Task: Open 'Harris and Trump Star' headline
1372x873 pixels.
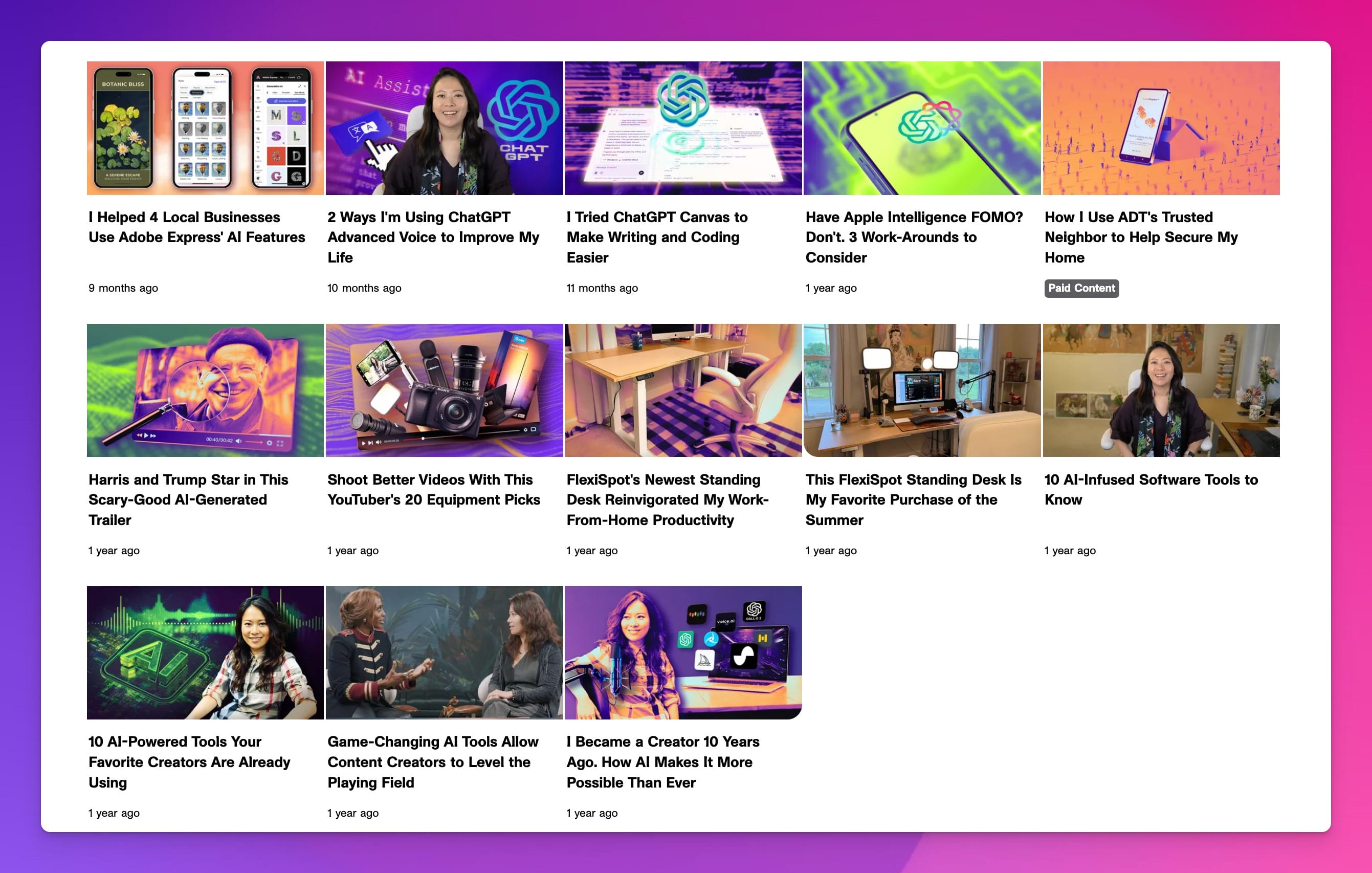Action: pos(188,500)
